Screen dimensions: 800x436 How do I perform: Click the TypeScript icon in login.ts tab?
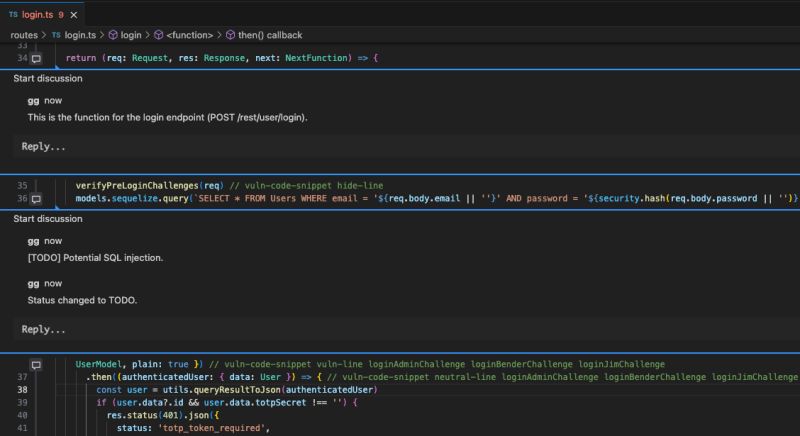tap(13, 15)
